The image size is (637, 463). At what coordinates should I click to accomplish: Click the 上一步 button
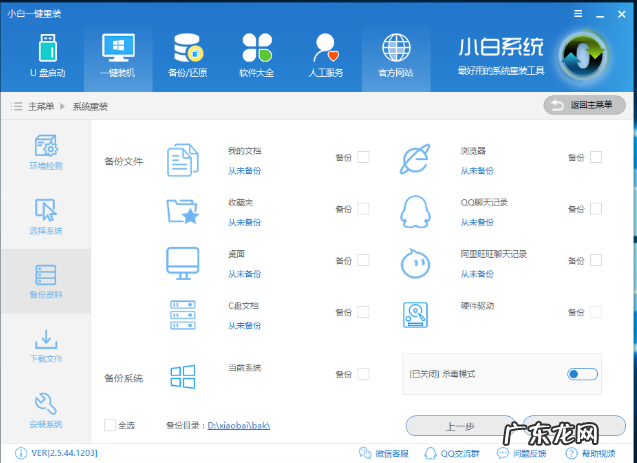point(460,426)
